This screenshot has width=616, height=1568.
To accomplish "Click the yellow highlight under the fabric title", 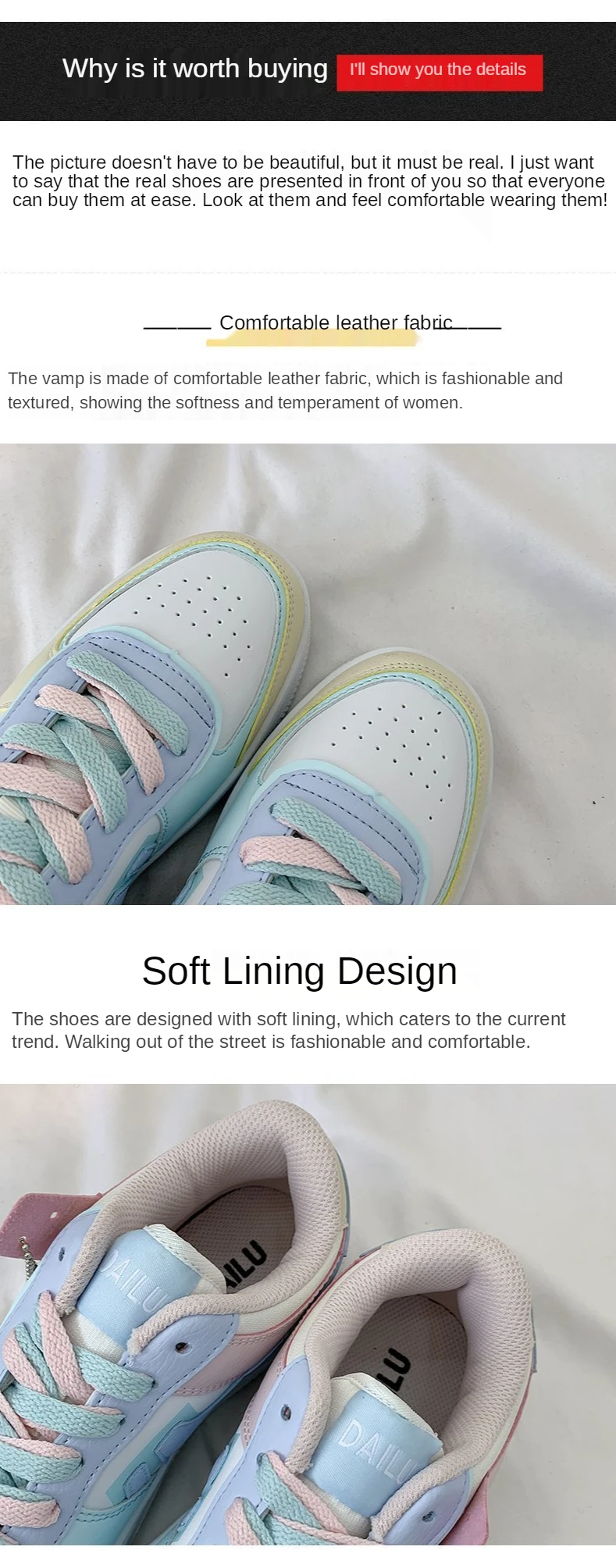I will [312, 337].
